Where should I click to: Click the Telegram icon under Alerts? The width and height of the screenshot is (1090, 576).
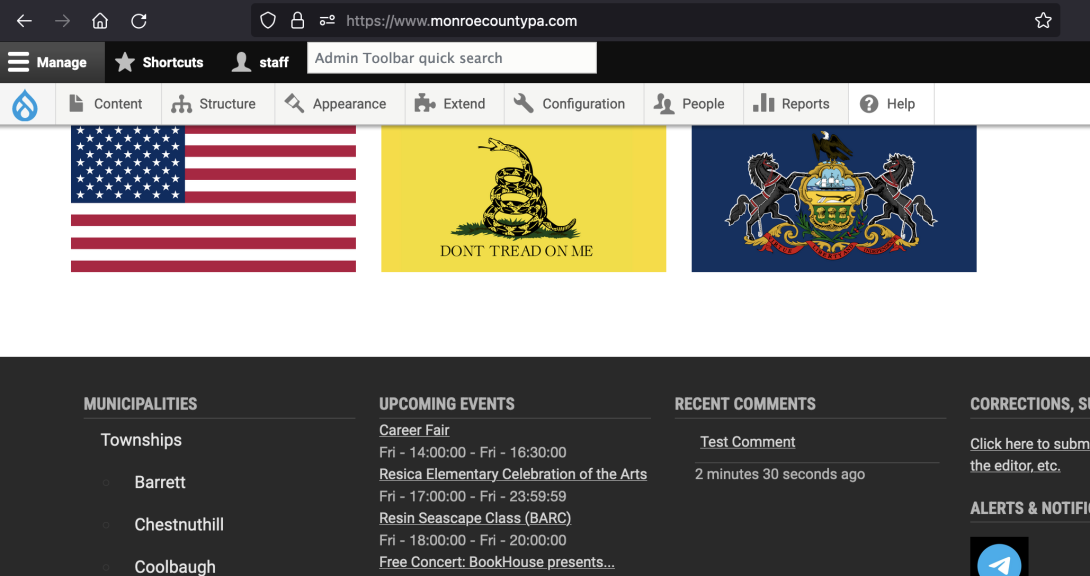[999, 559]
